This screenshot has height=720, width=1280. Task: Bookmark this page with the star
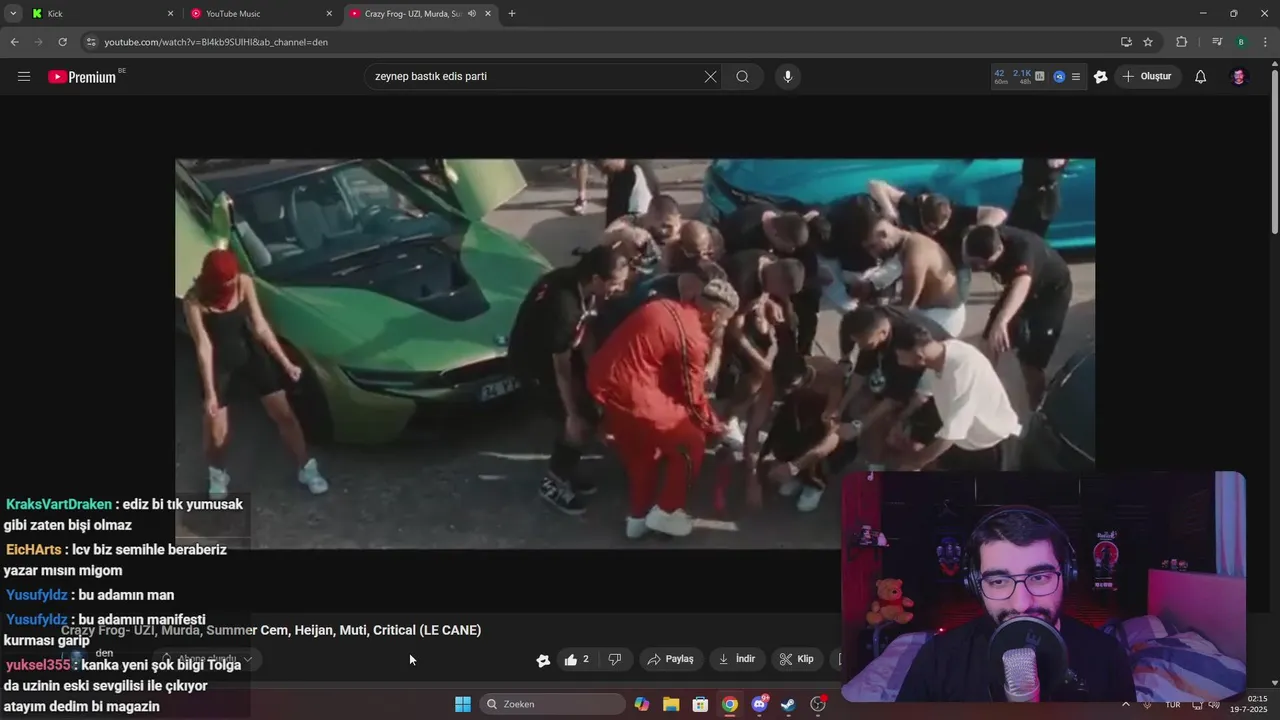point(1148,42)
